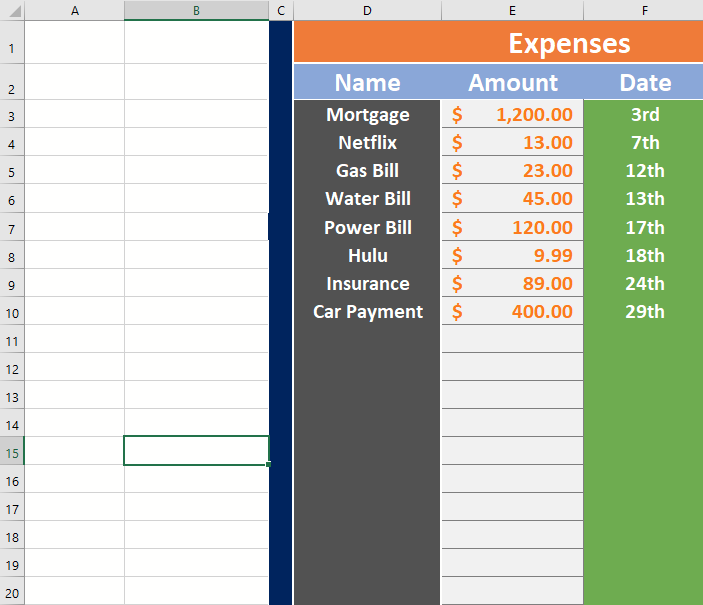Image resolution: width=703 pixels, height=605 pixels.
Task: Select column A header
Action: [74, 10]
